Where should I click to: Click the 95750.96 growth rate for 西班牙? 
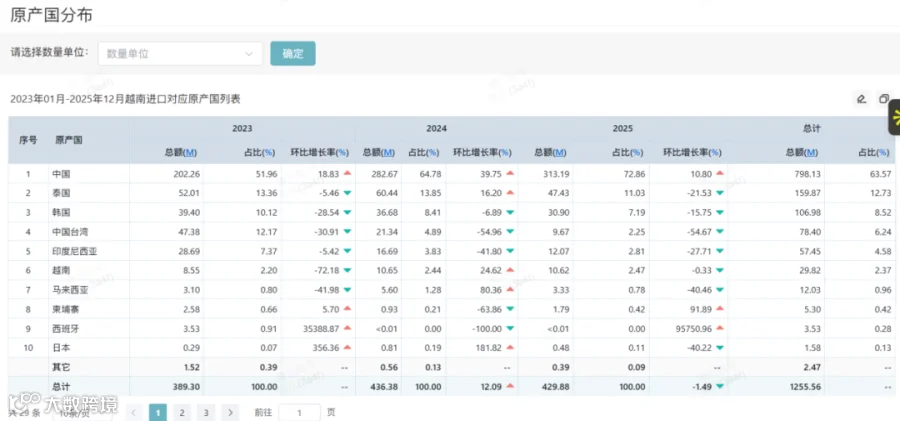tap(693, 329)
